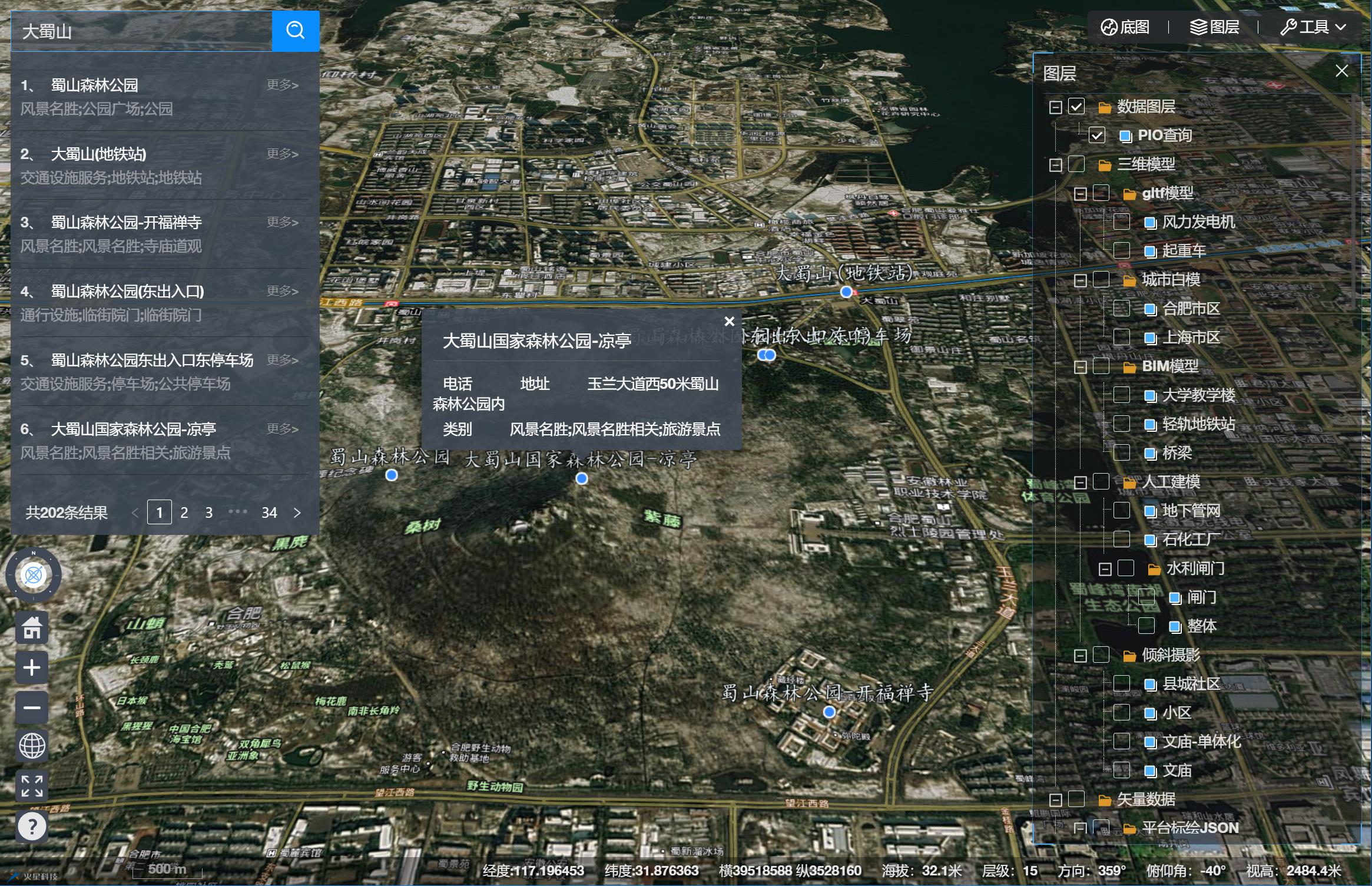
Task: Toggle fullscreen with the expand arrows icon
Action: point(32,786)
